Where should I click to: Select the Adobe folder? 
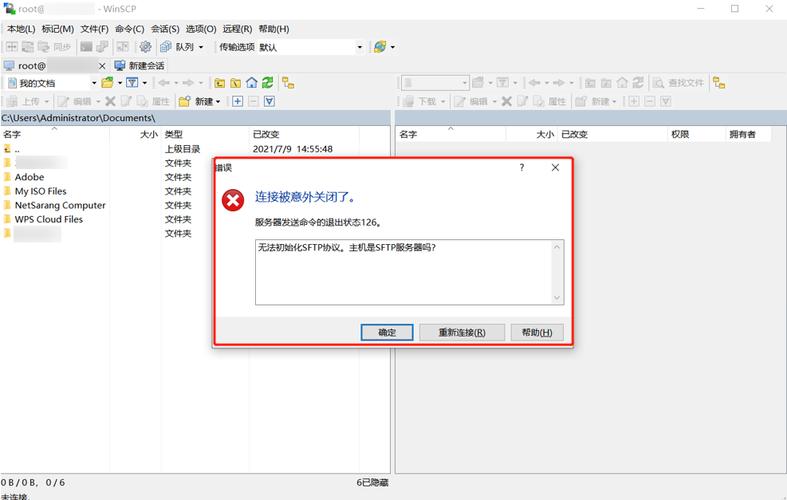tap(29, 177)
